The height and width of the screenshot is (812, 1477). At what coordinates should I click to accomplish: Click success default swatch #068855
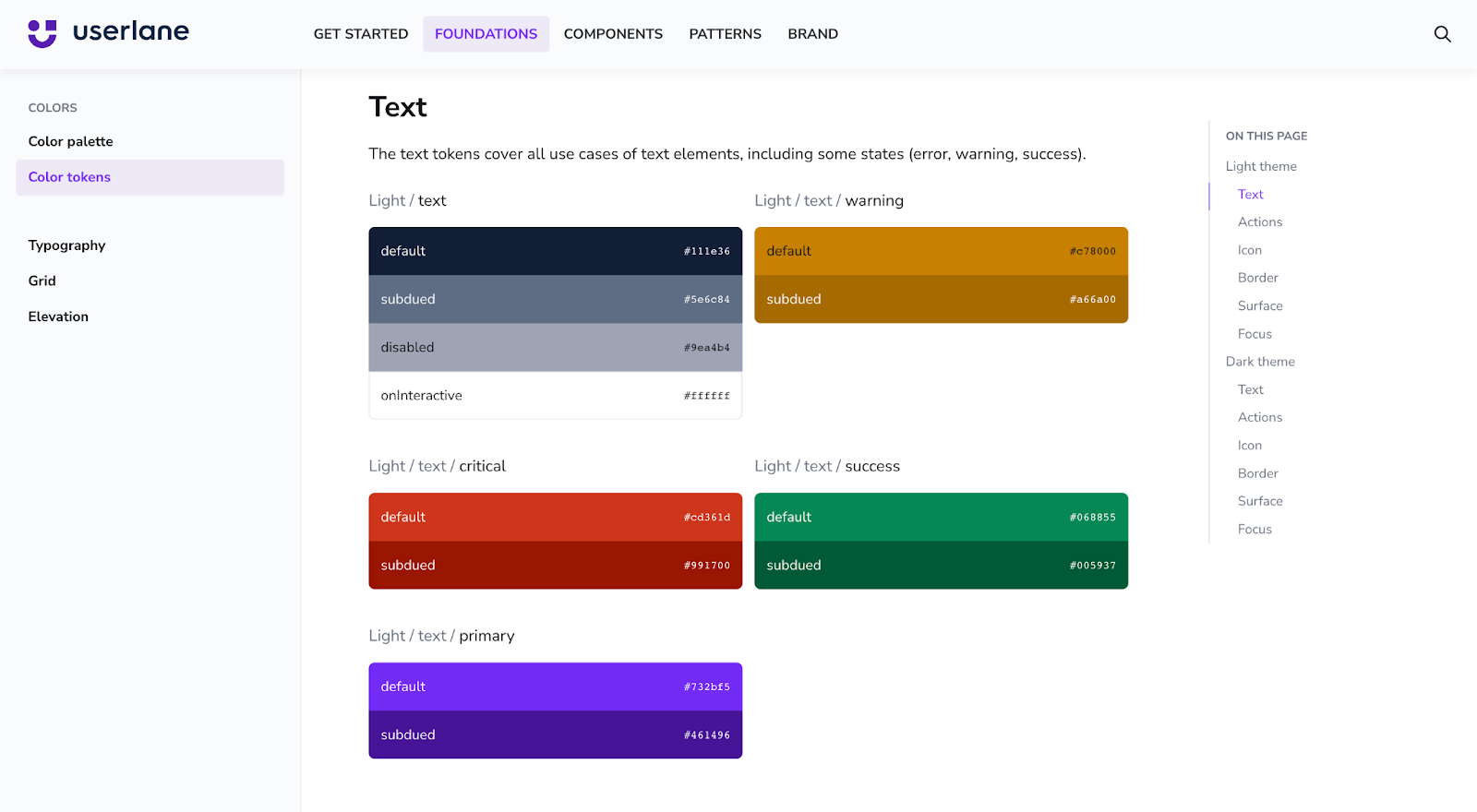point(941,517)
